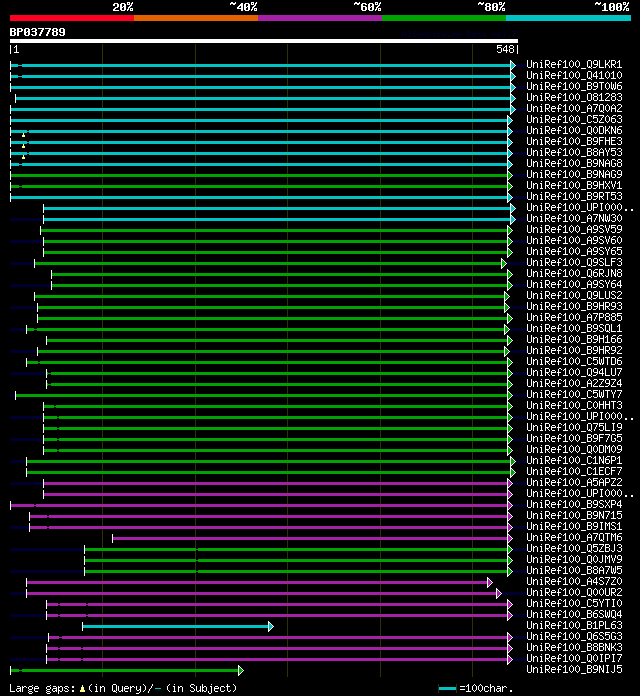This screenshot has width=640, height=696.
Task: Click the green ~80% identity legend segment
Action: [x=444, y=18]
